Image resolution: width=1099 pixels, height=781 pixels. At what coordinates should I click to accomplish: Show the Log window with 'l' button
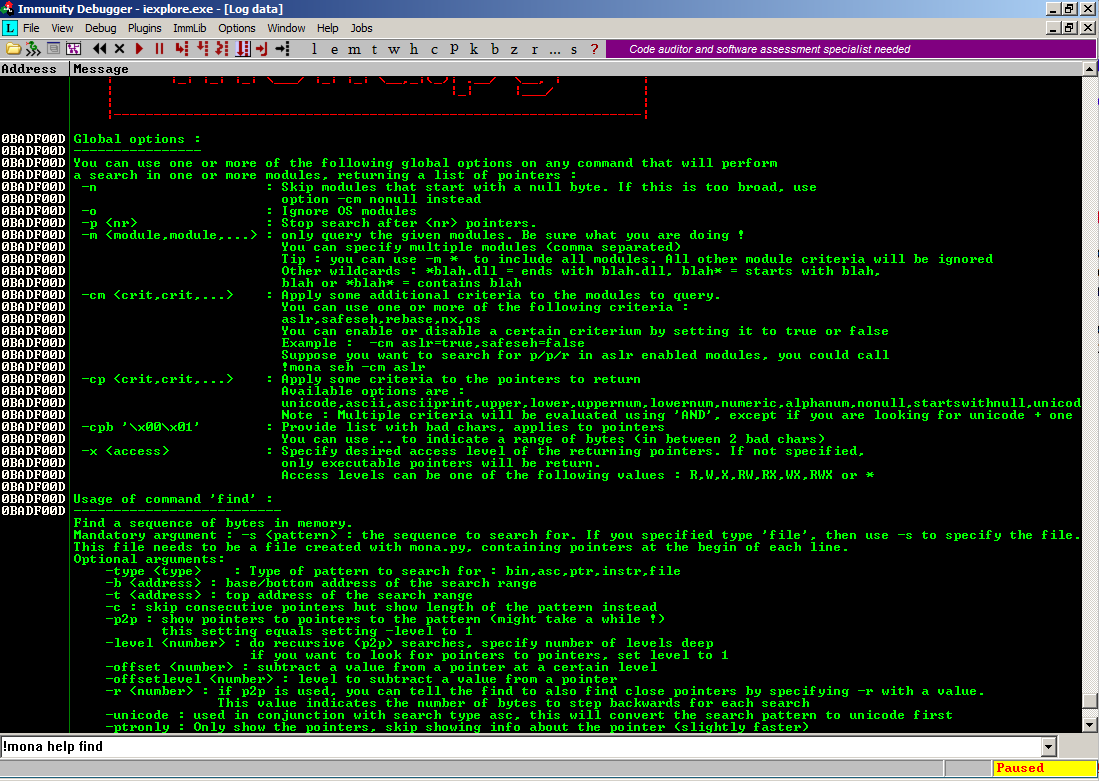coord(314,49)
